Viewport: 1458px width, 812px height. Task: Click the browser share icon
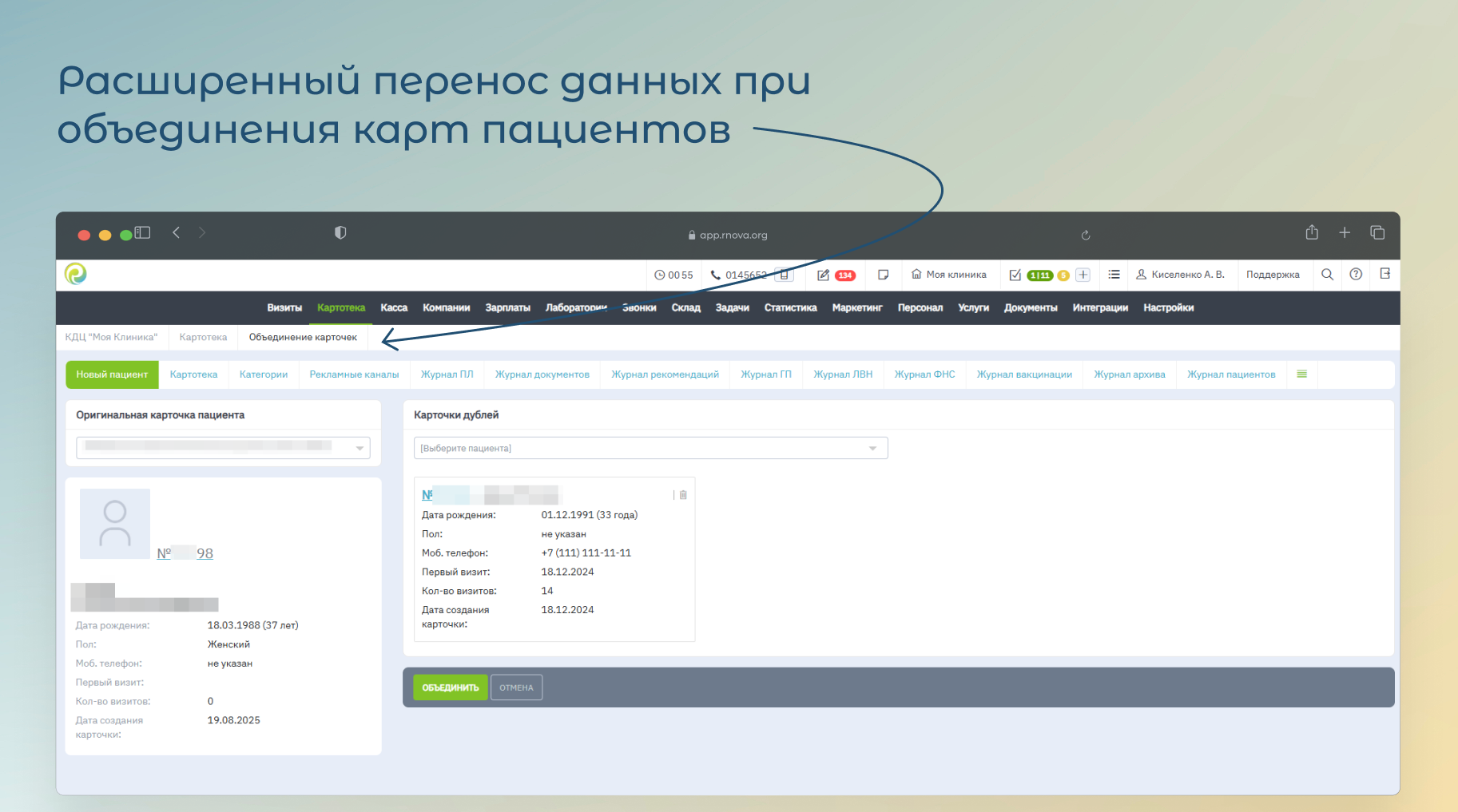tap(1312, 232)
